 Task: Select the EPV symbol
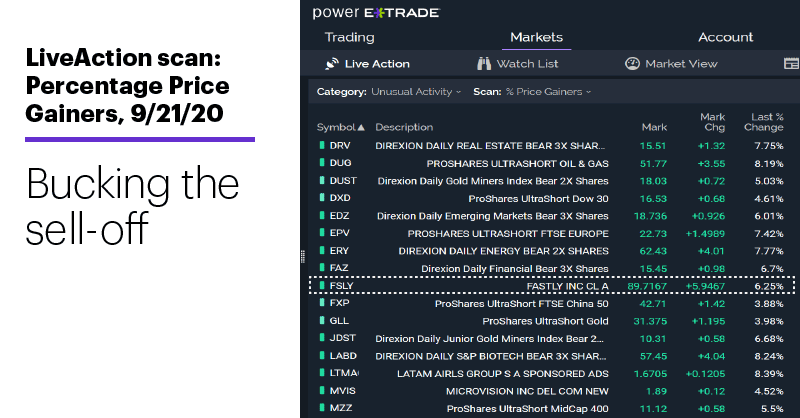[x=339, y=233]
